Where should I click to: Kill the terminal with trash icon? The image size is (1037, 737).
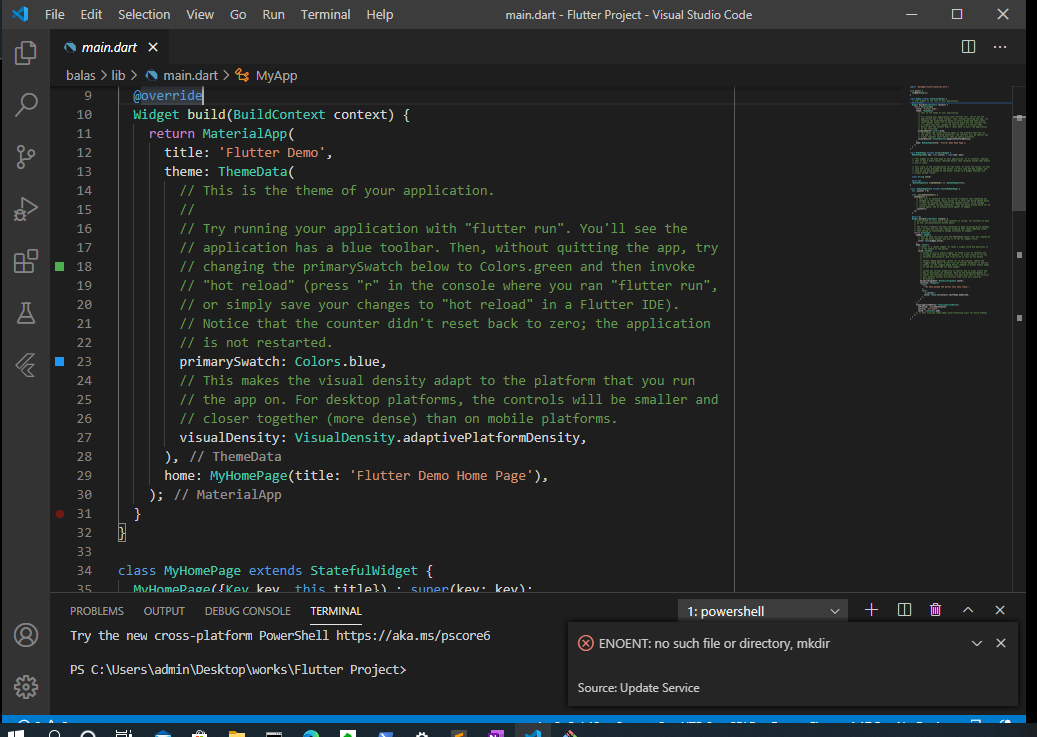935,610
